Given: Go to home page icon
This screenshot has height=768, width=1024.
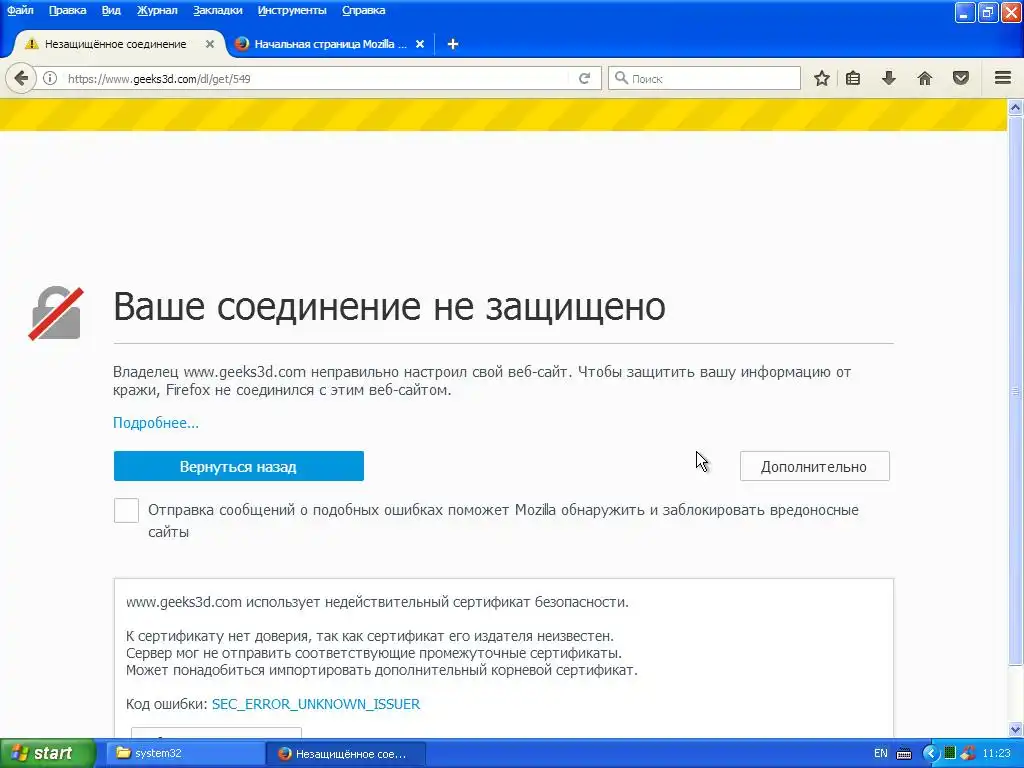Looking at the screenshot, I should (x=925, y=78).
